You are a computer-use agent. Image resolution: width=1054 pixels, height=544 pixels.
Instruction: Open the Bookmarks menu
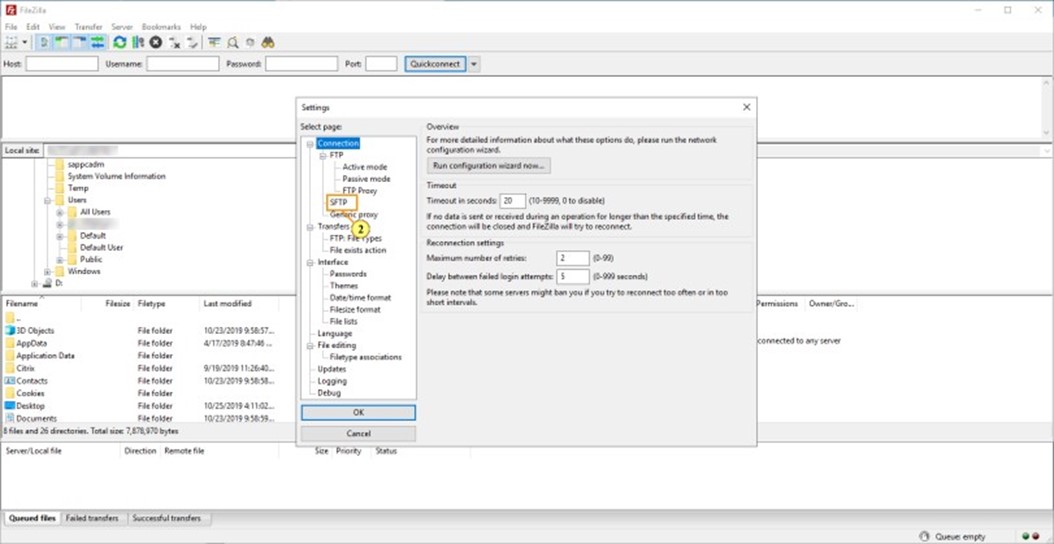pyautogui.click(x=161, y=27)
